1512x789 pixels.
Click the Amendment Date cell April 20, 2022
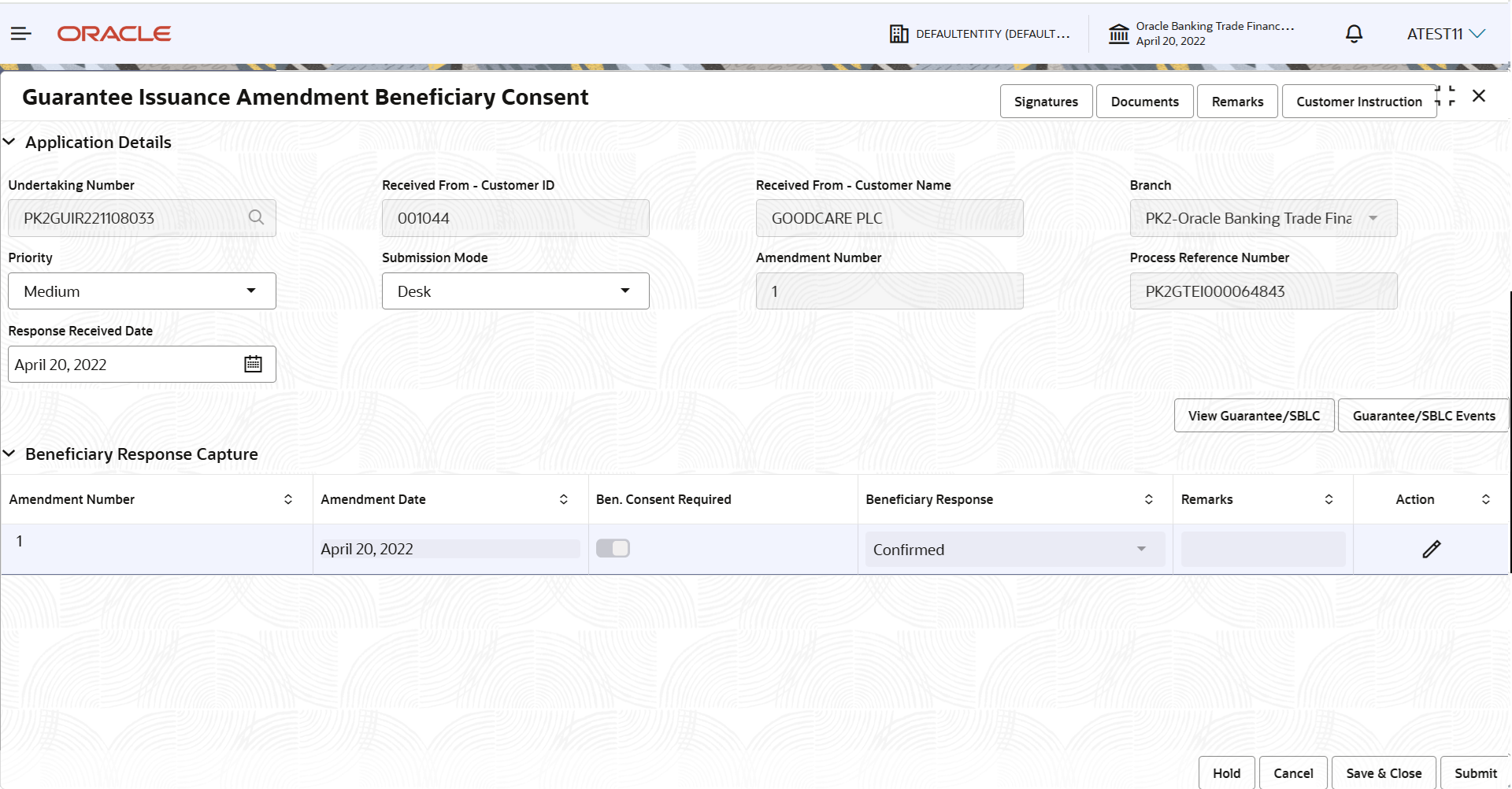pyautogui.click(x=450, y=549)
